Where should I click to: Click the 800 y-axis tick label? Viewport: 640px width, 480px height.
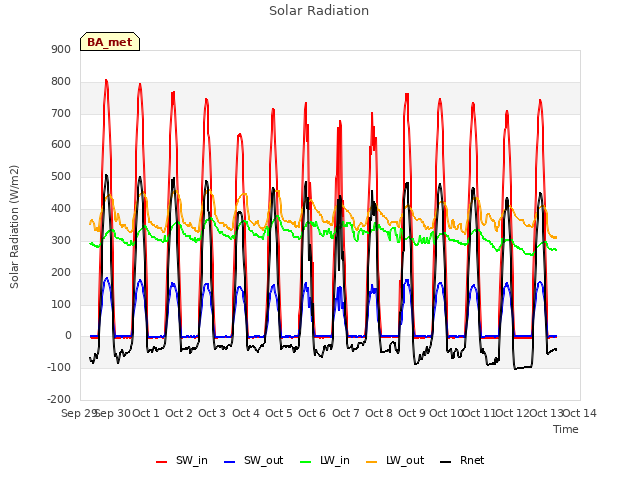(x=61, y=81)
